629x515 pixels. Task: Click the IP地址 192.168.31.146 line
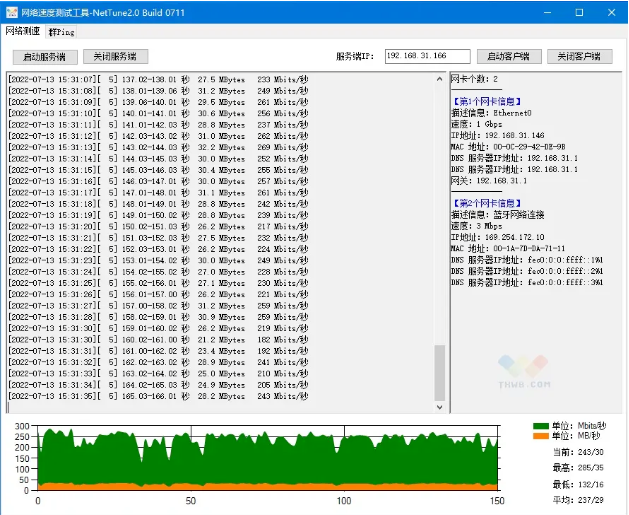point(498,135)
